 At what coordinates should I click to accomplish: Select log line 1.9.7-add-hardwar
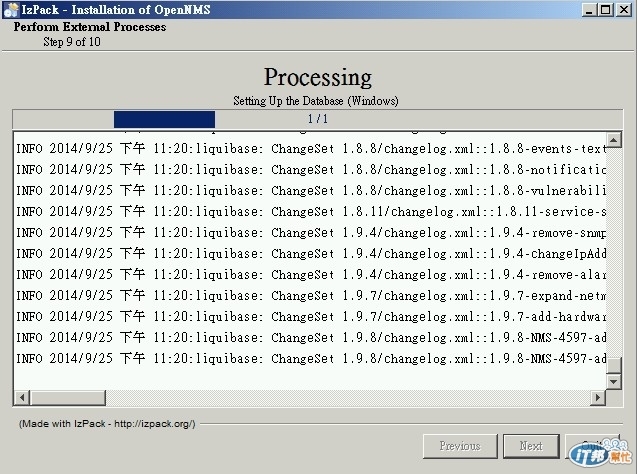click(x=311, y=317)
